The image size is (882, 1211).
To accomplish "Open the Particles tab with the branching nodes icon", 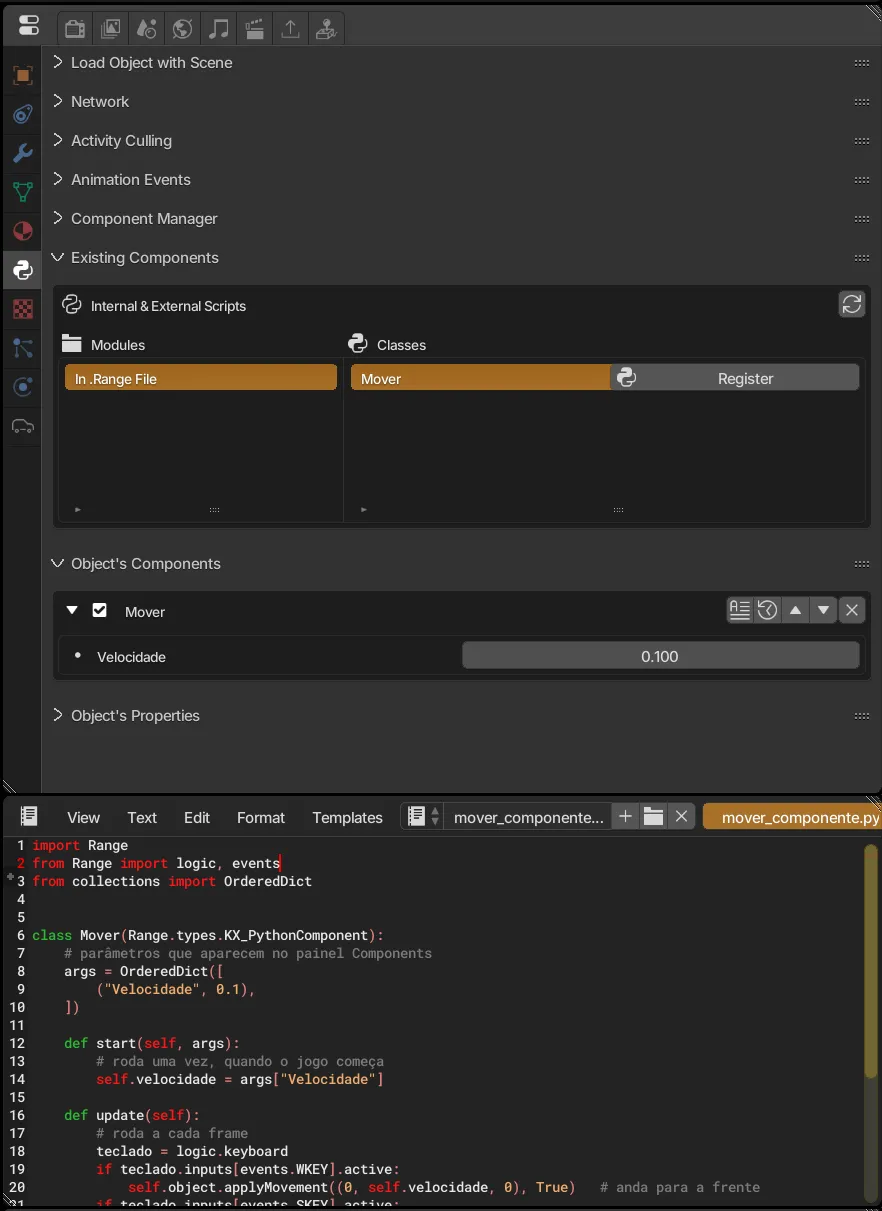I will [x=22, y=348].
